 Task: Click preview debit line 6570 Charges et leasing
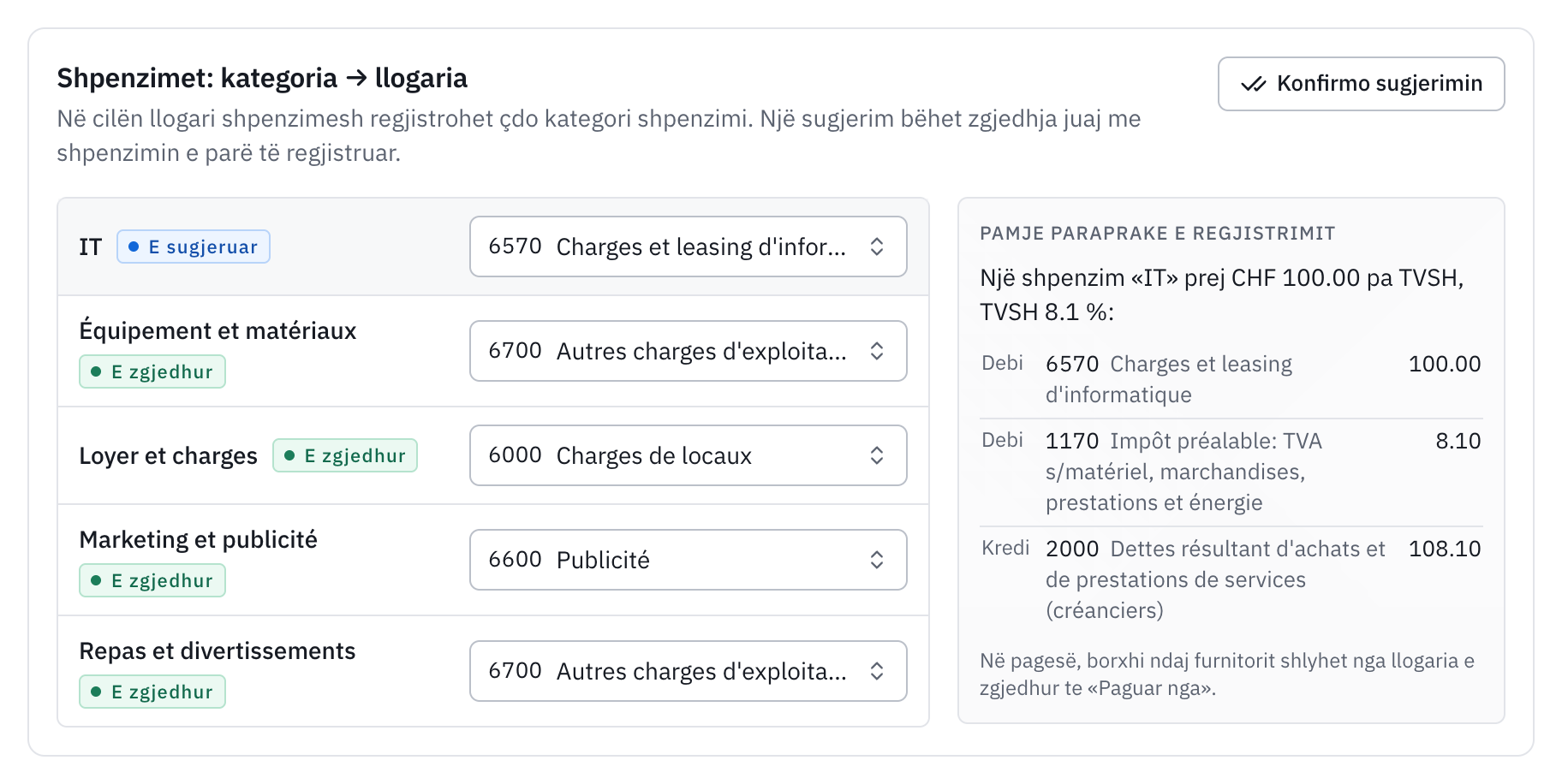pos(1231,379)
